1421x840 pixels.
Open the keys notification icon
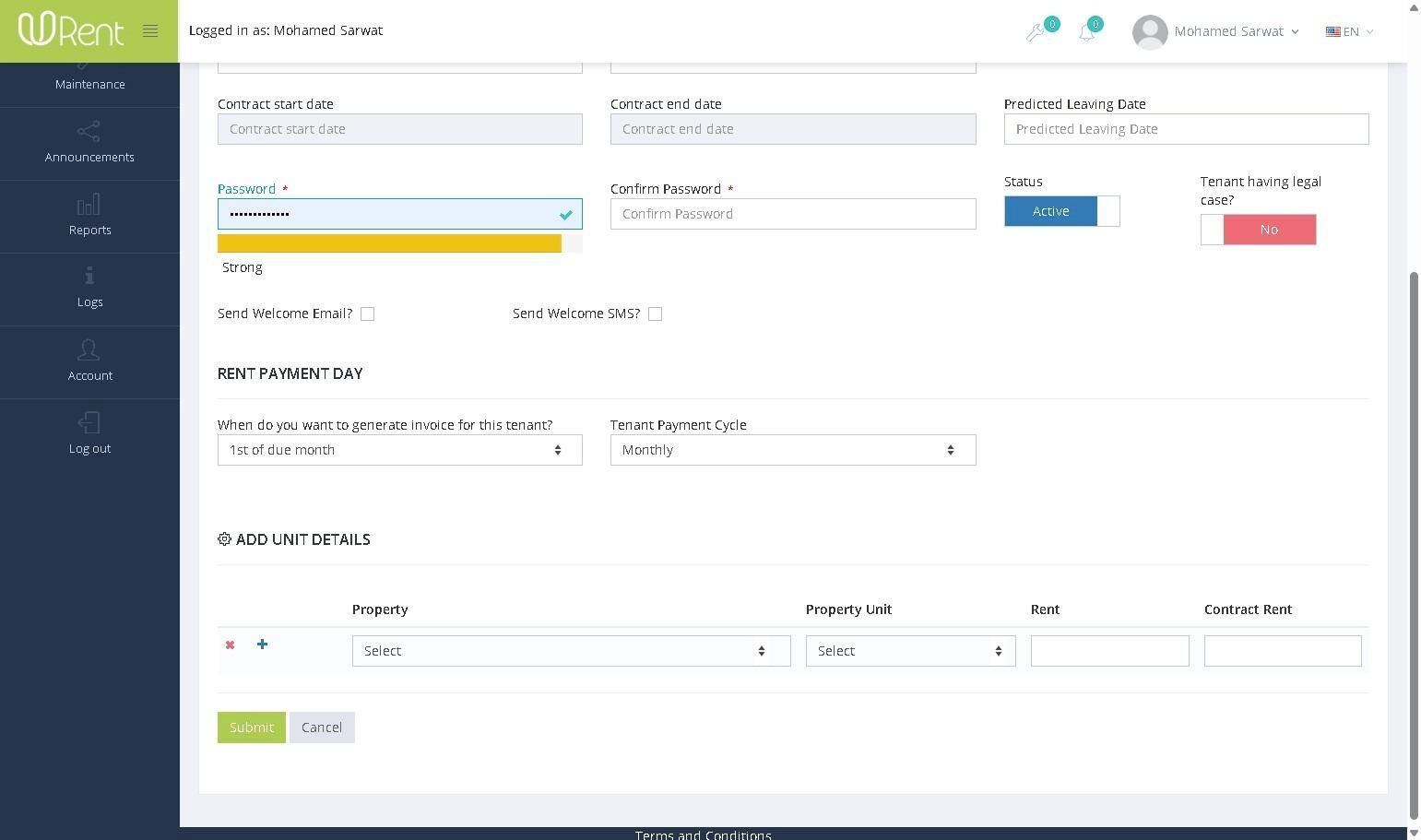point(1036,33)
